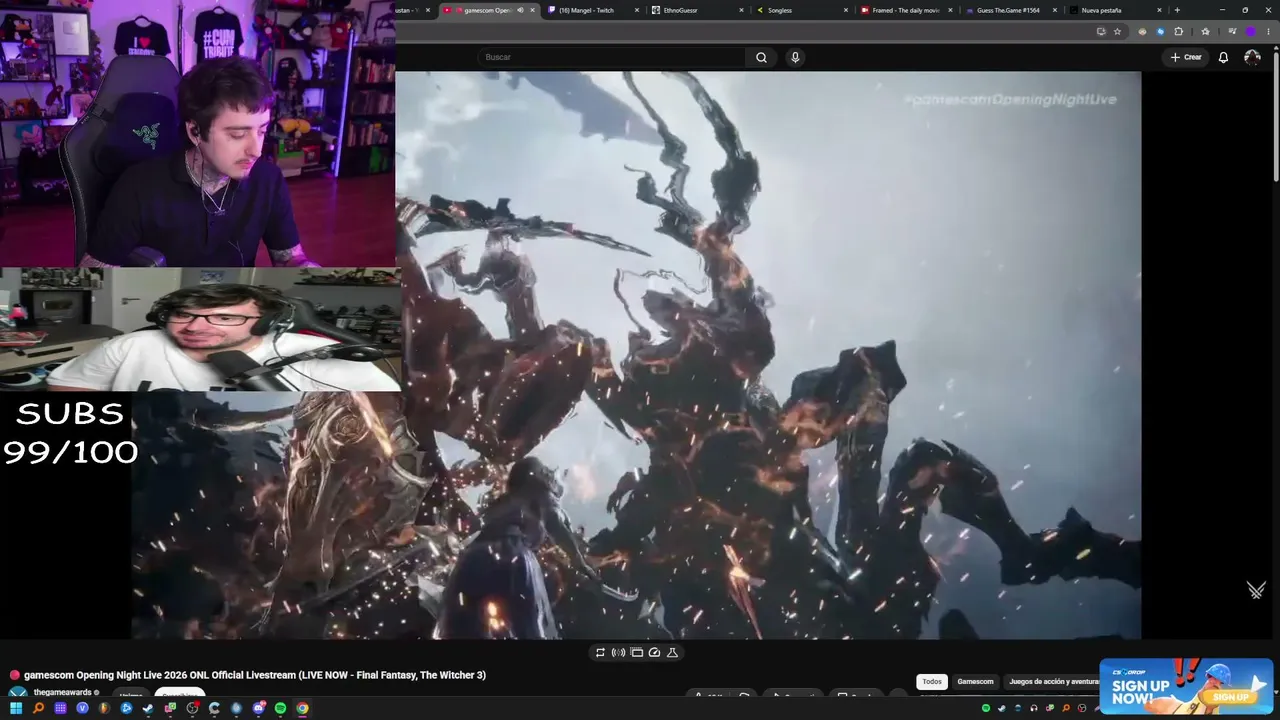The width and height of the screenshot is (1280, 720).
Task: Open the YouTube account avatar menu
Action: pyautogui.click(x=1252, y=57)
